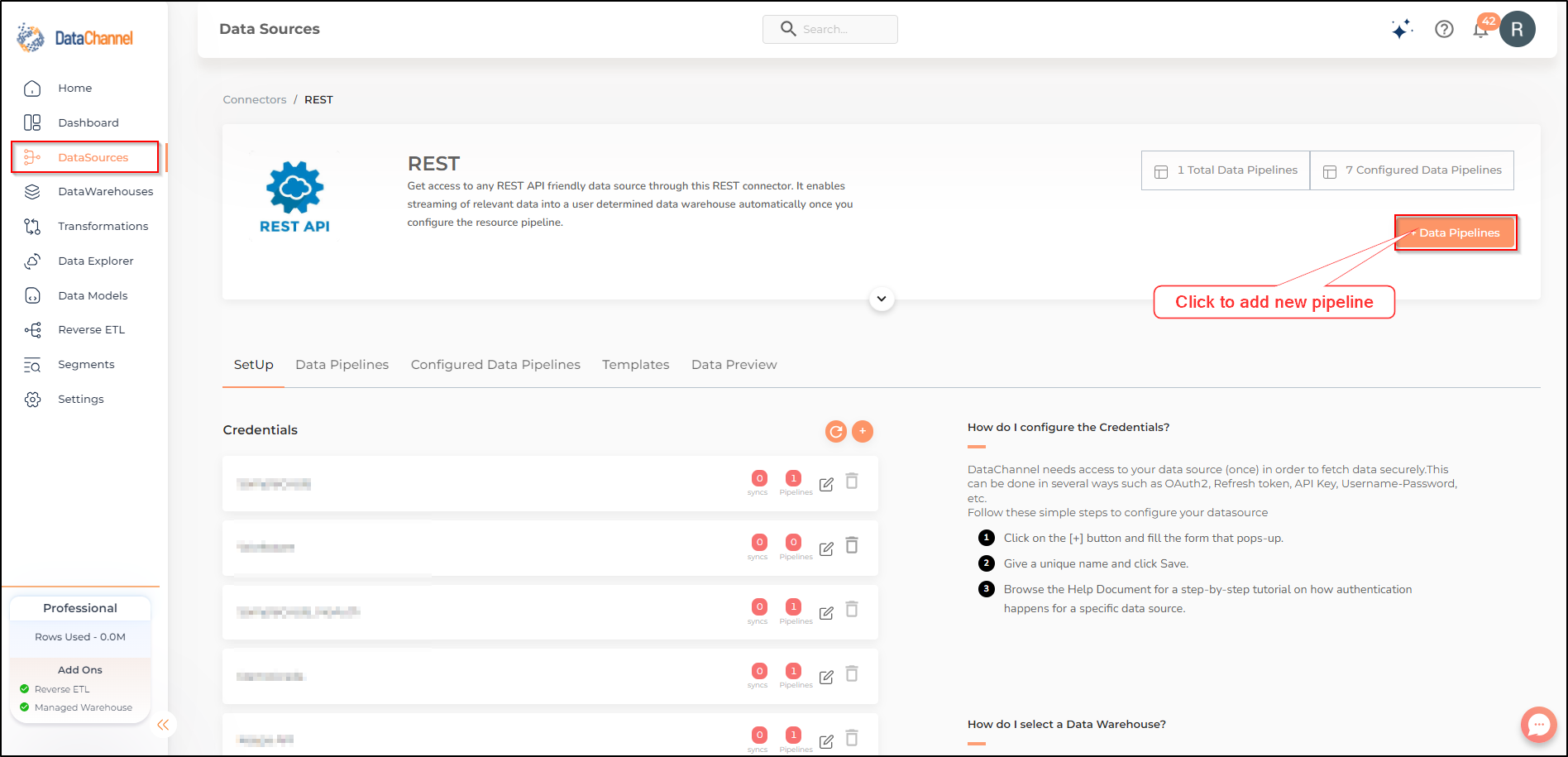The height and width of the screenshot is (757, 1568).
Task: Open notifications bell with 42 badge
Action: (x=1481, y=29)
